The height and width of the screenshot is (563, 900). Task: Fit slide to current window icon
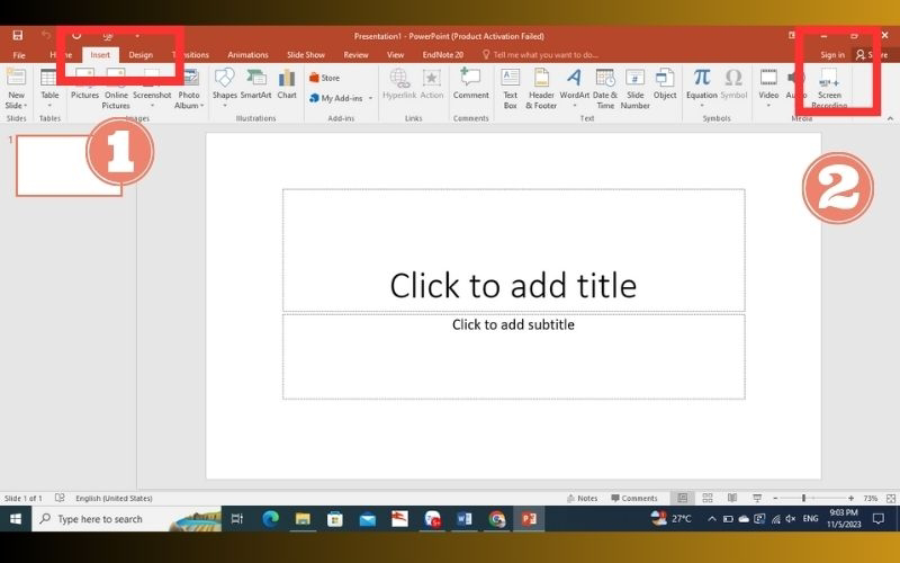click(x=891, y=498)
